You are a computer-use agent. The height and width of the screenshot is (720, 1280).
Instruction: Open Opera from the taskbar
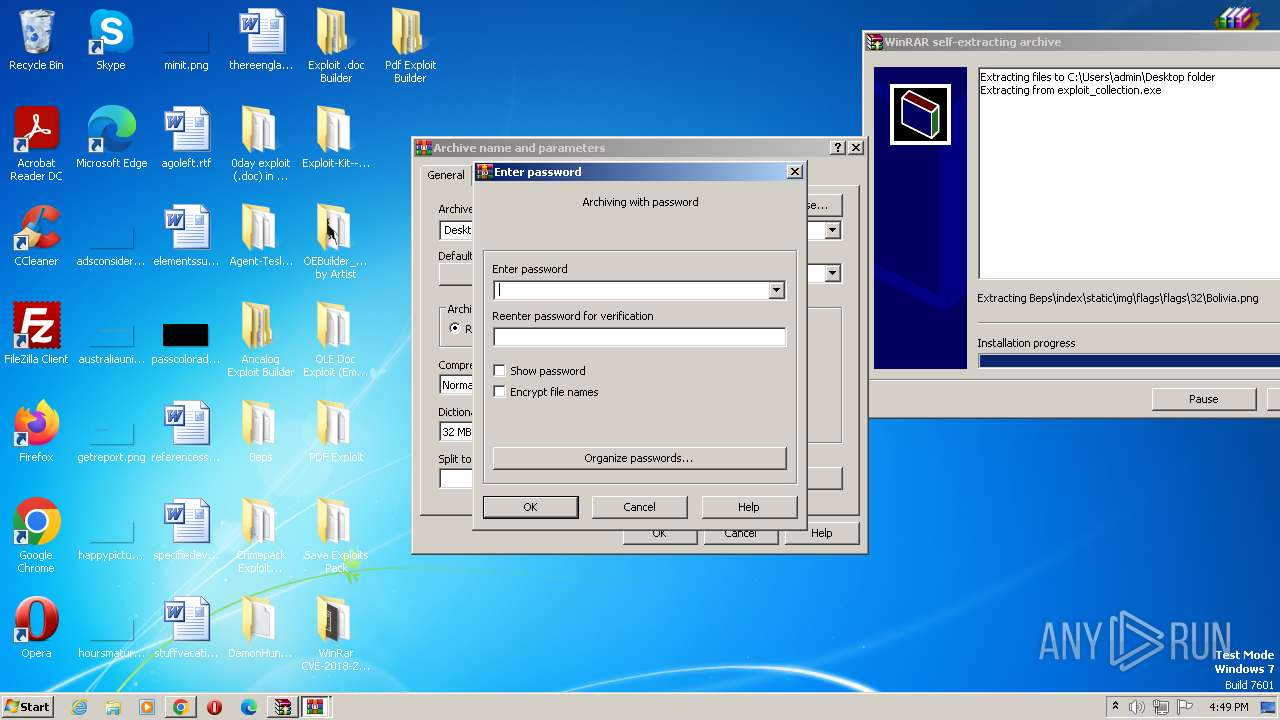tap(215, 707)
